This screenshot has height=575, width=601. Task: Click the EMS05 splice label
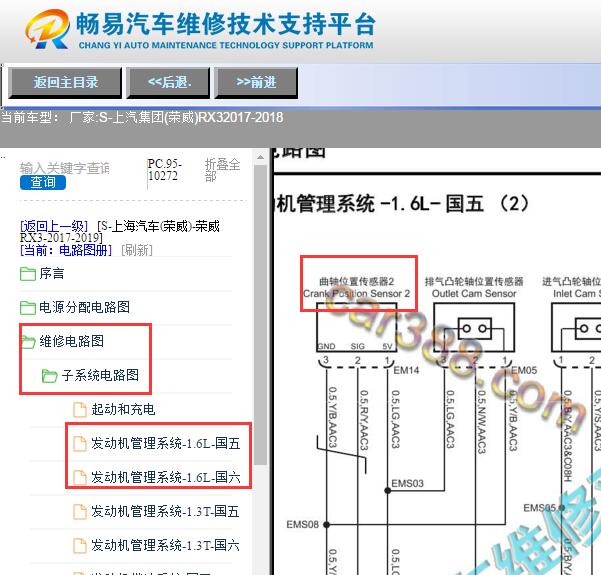[539, 508]
